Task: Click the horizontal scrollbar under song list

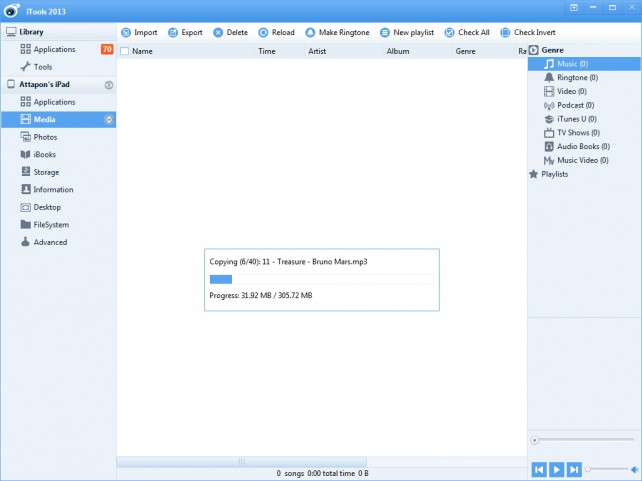Action: (x=240, y=461)
